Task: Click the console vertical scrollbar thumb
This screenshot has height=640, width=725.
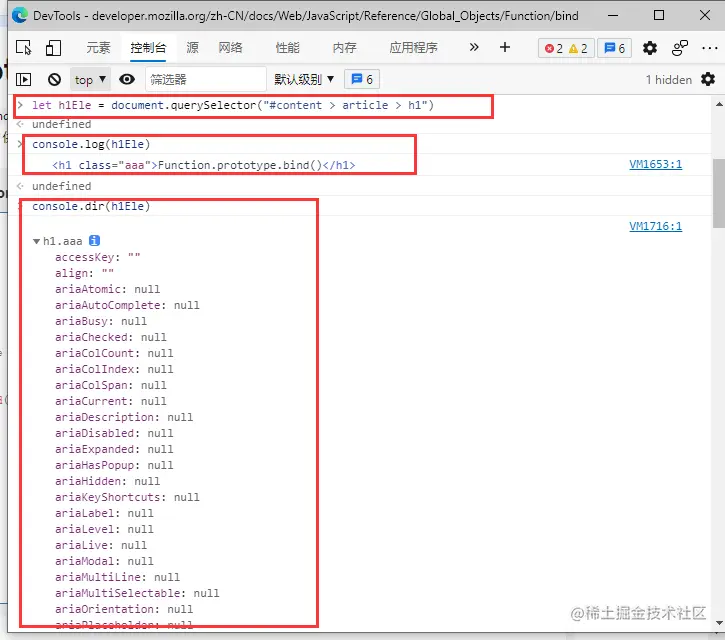Action: 719,193
